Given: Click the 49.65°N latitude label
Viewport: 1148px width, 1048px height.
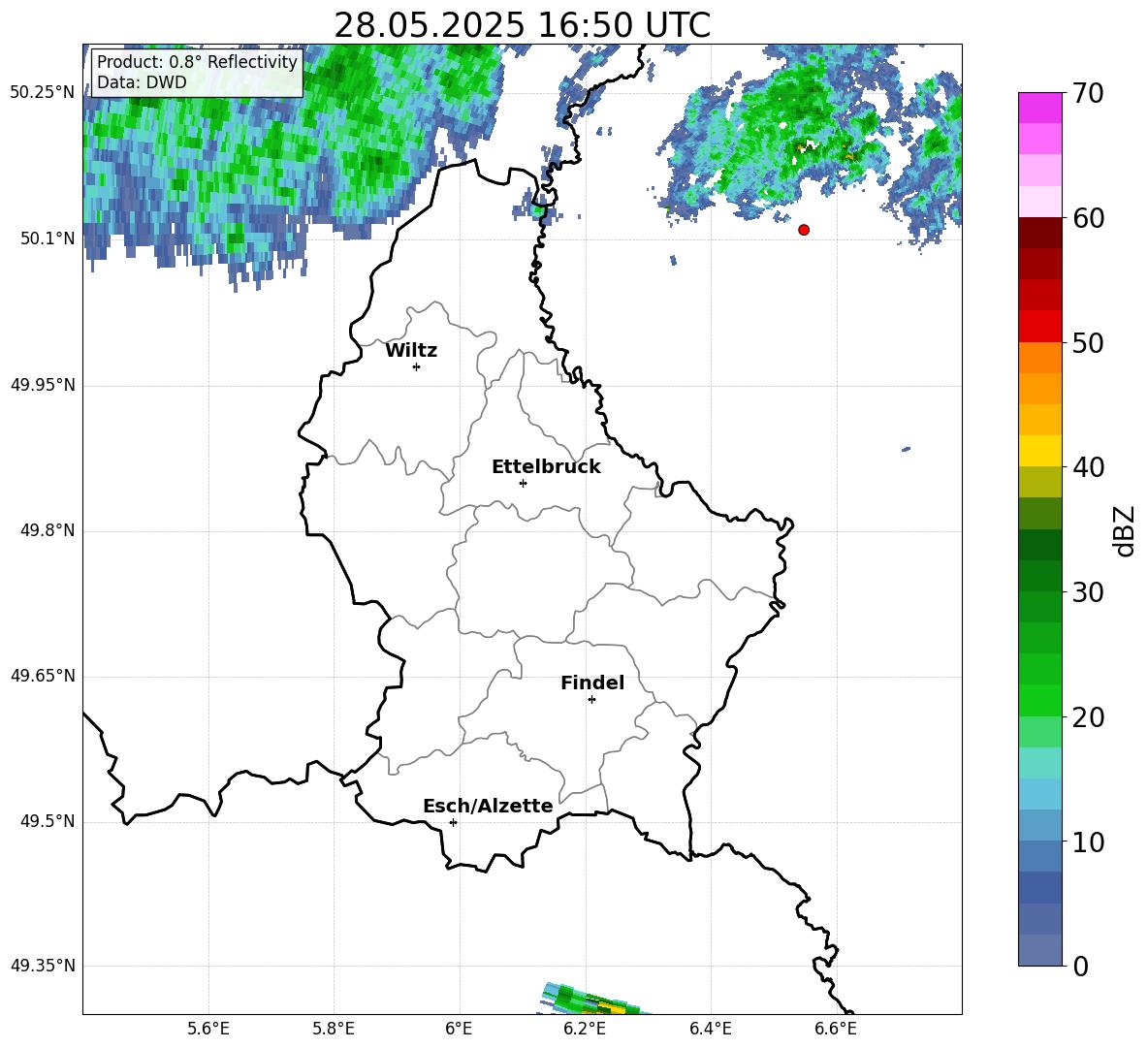Looking at the screenshot, I should pyautogui.click(x=43, y=676).
